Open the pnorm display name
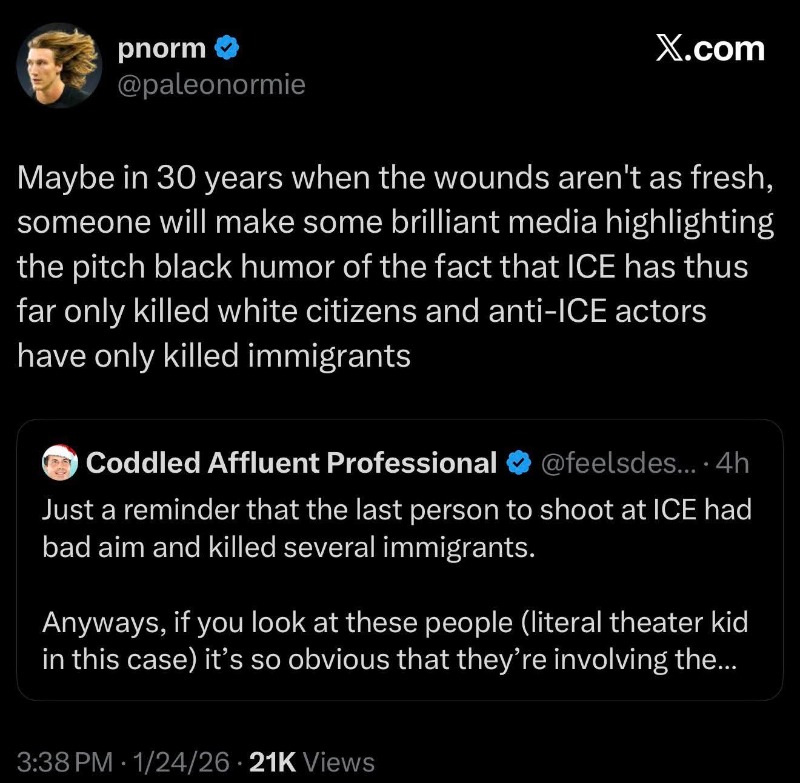Viewport: 800px width, 783px height. coord(160,47)
